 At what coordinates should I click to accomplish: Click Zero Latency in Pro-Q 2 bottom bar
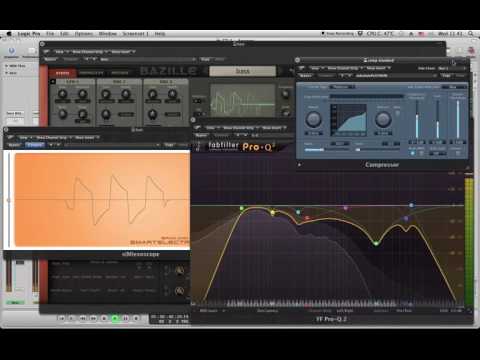(x=268, y=311)
